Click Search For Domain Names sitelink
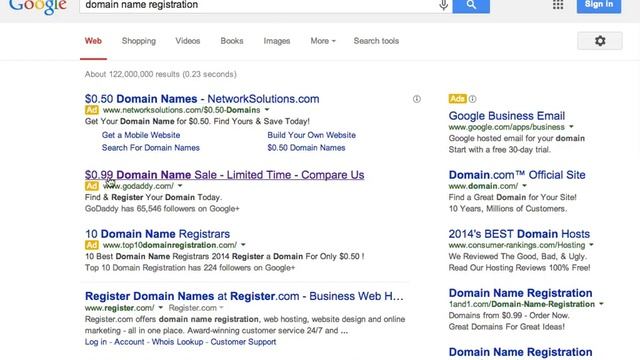The height and width of the screenshot is (360, 640). coord(151,148)
